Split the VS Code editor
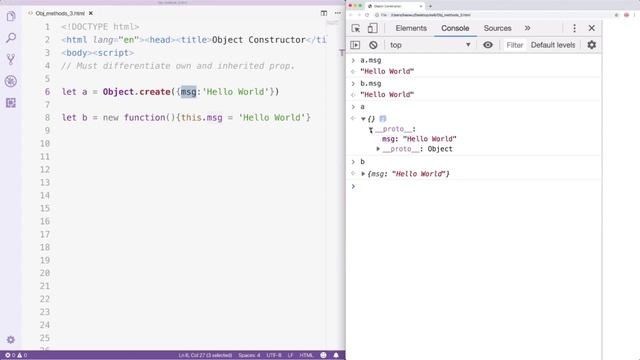 (x=324, y=13)
